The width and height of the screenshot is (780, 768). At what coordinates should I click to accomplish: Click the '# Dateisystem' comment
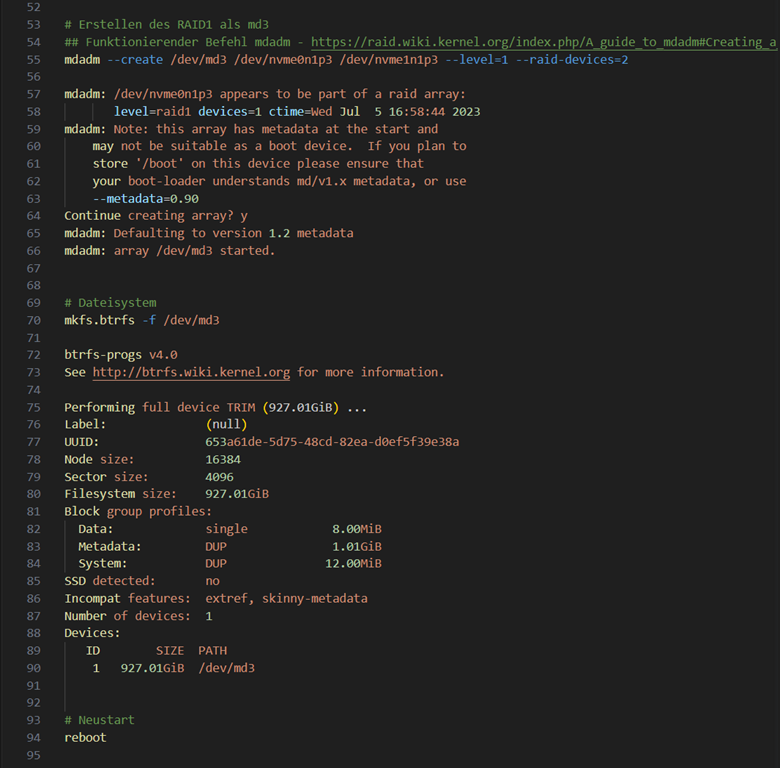110,302
